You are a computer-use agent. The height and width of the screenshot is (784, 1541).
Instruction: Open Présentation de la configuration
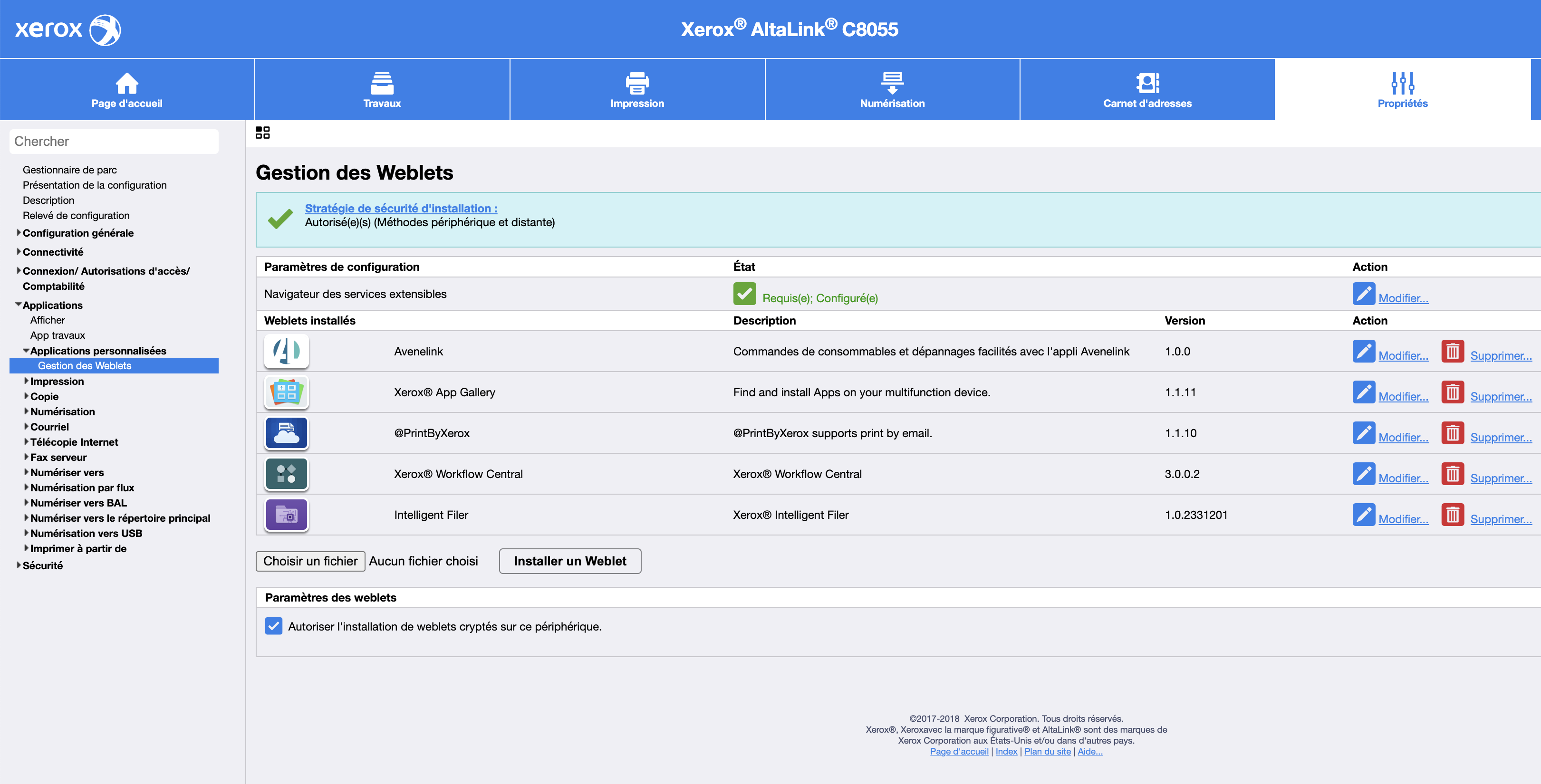point(95,185)
